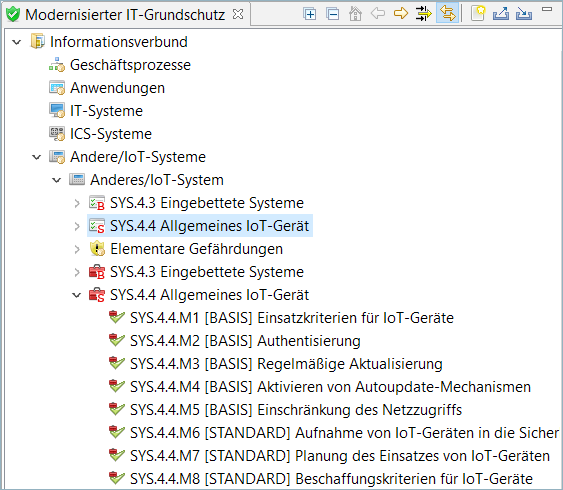The height and width of the screenshot is (490, 563).
Task: Expand SYS.4.3 Eingebettete Systeme red toolbox node
Action: [x=77, y=272]
